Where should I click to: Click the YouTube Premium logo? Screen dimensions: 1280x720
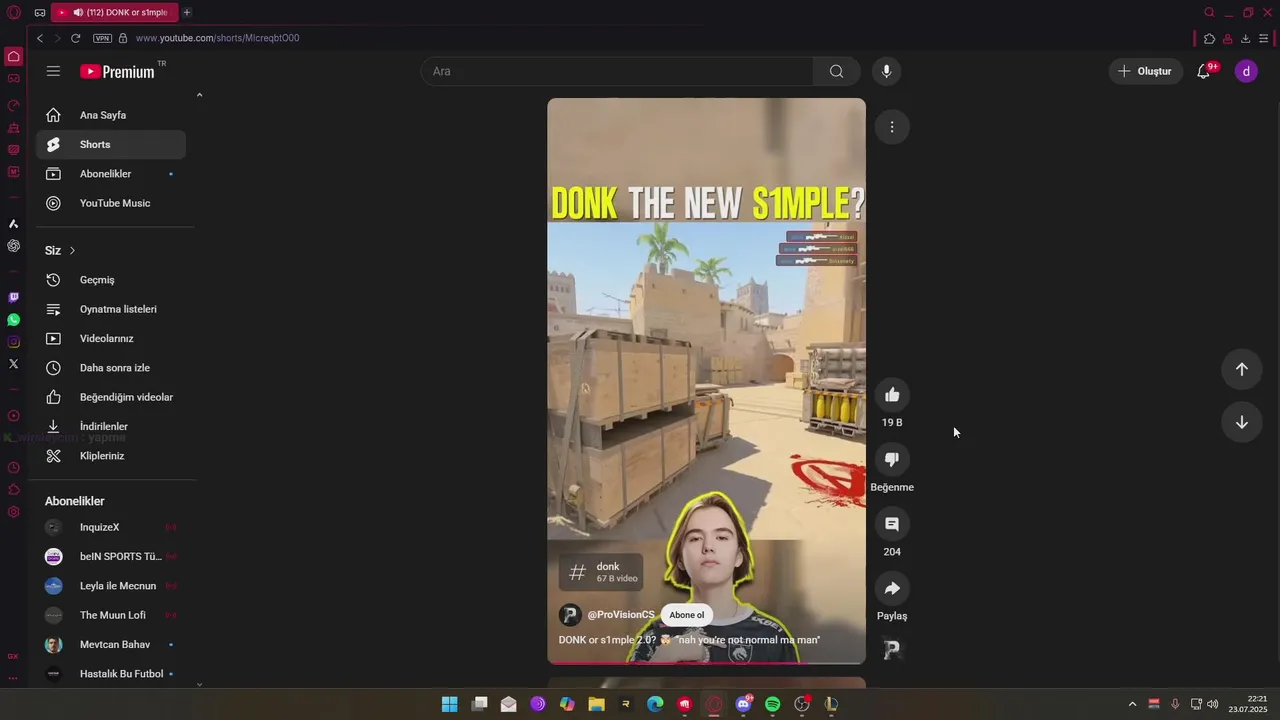click(118, 71)
